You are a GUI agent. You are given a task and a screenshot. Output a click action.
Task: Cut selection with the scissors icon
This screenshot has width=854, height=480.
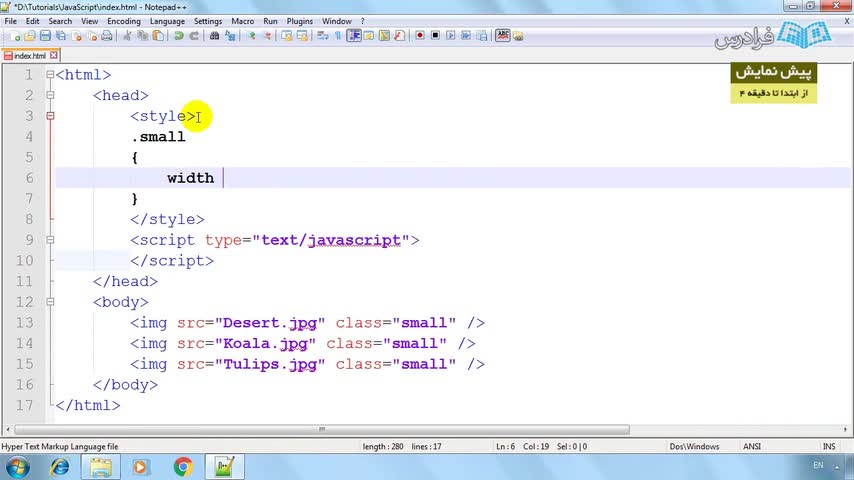click(x=127, y=36)
